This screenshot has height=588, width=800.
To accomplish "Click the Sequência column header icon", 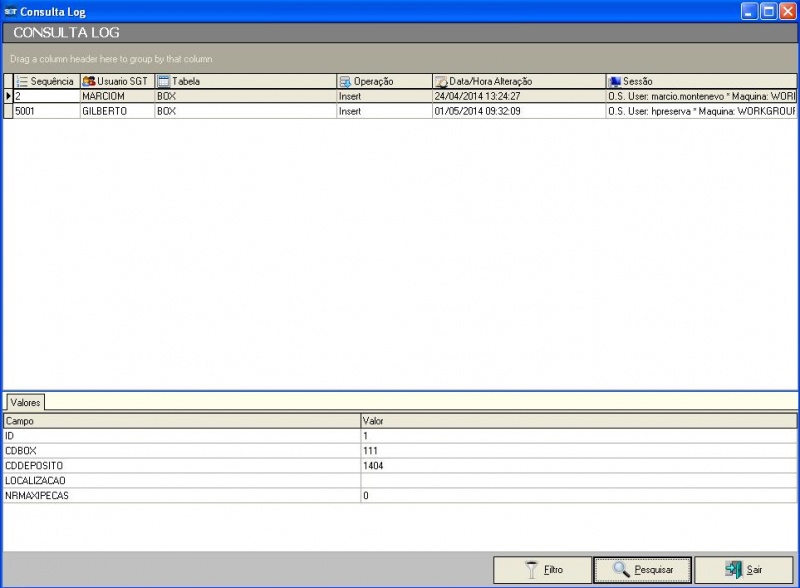I will (x=22, y=81).
